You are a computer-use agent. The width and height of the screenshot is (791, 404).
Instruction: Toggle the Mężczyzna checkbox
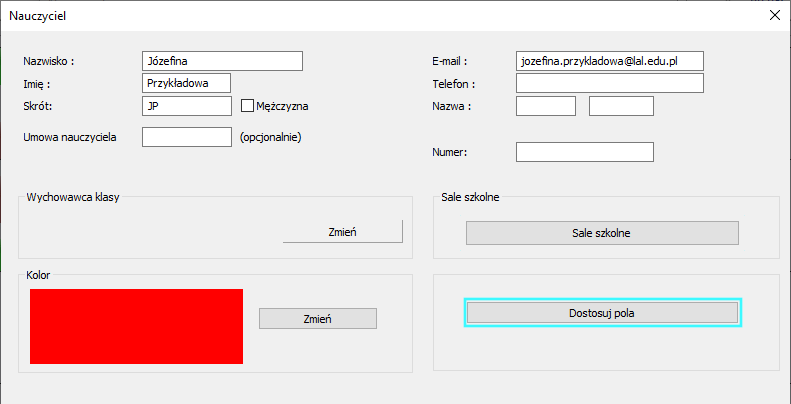(x=248, y=106)
